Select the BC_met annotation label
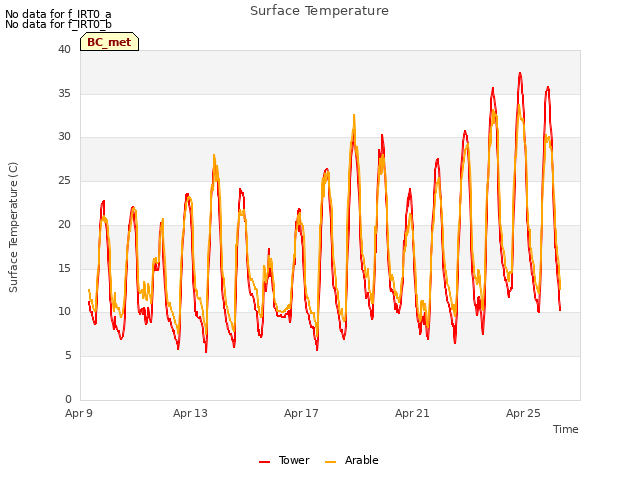This screenshot has height=480, width=640. [109, 42]
